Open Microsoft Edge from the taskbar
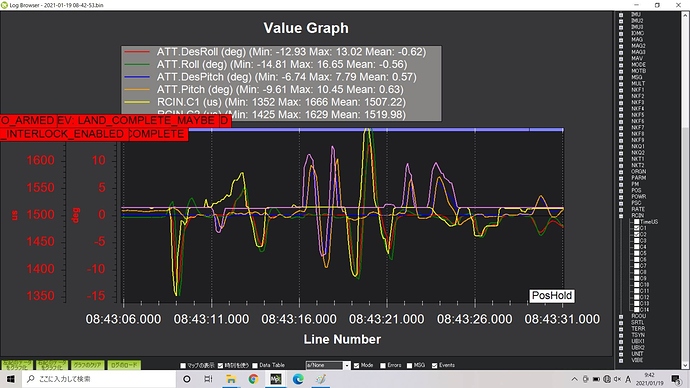This screenshot has height=388, width=690. (x=298, y=379)
